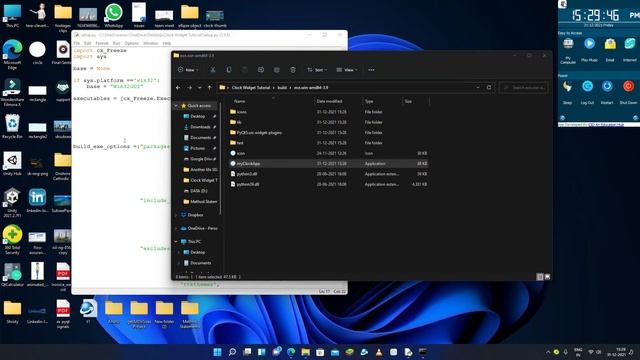Click the Delete trash icon in File Explorer toolbar

pyautogui.click(x=293, y=70)
